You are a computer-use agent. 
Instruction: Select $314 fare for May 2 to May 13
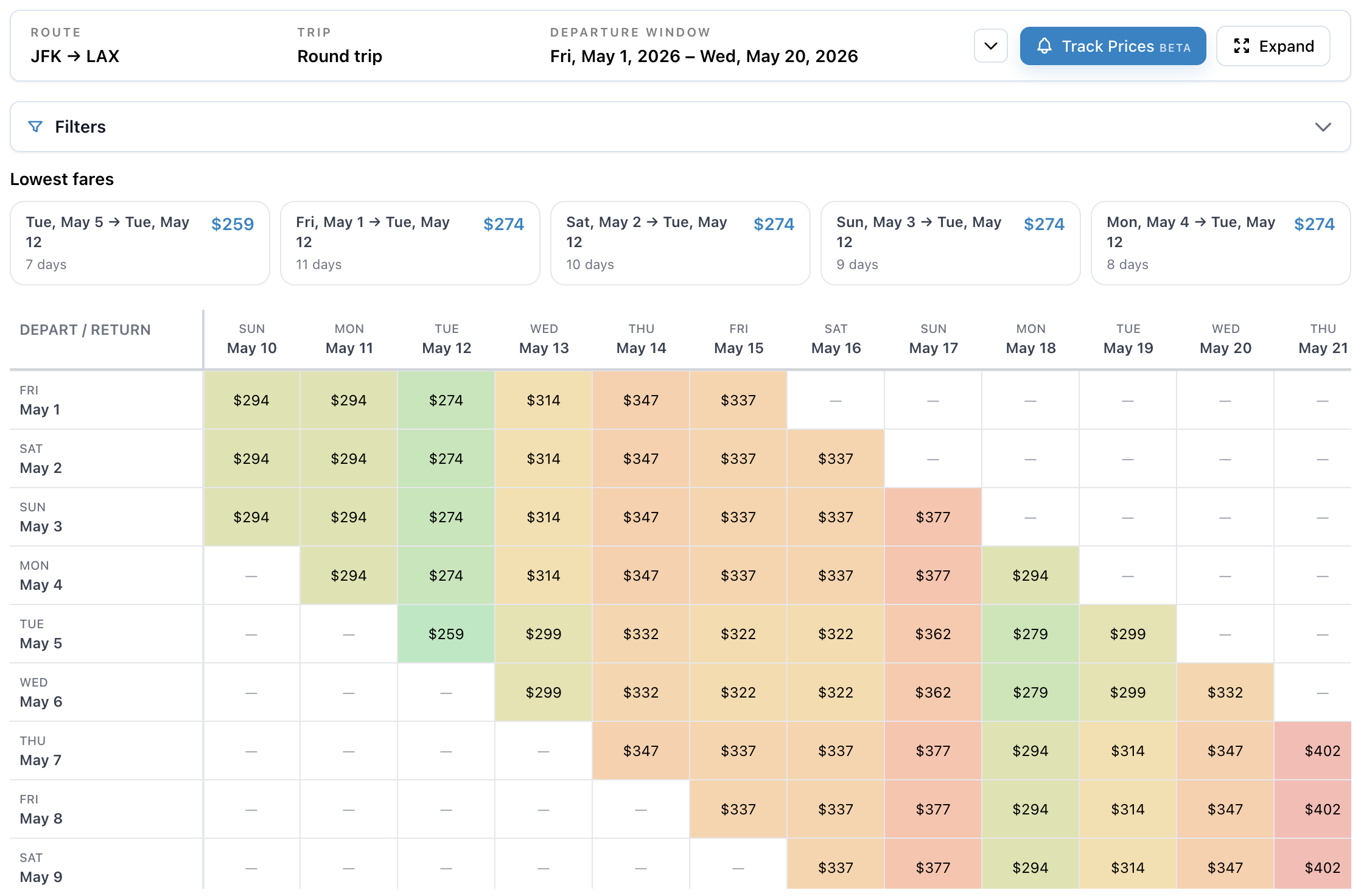point(544,458)
